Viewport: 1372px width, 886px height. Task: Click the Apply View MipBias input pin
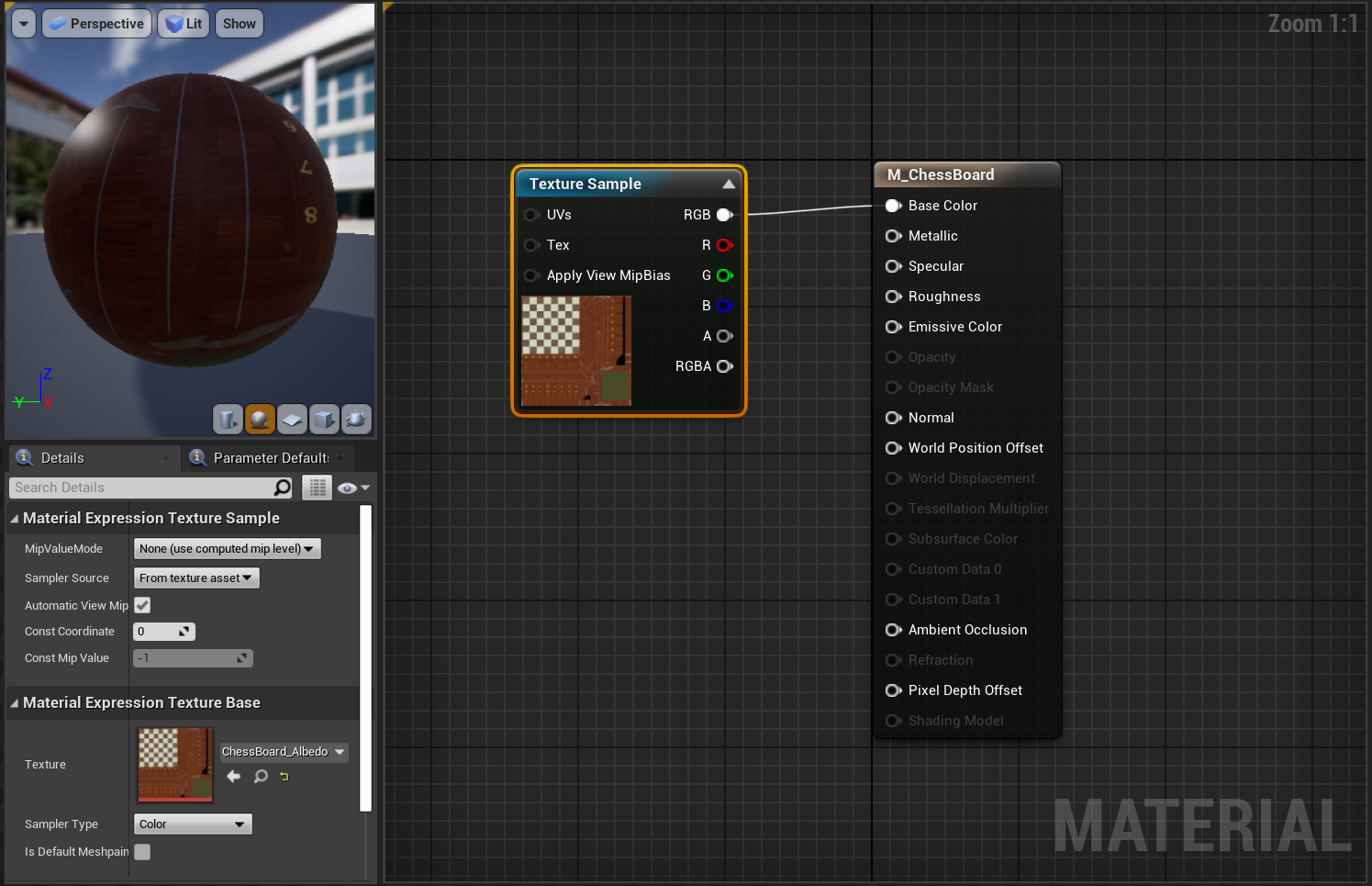531,275
